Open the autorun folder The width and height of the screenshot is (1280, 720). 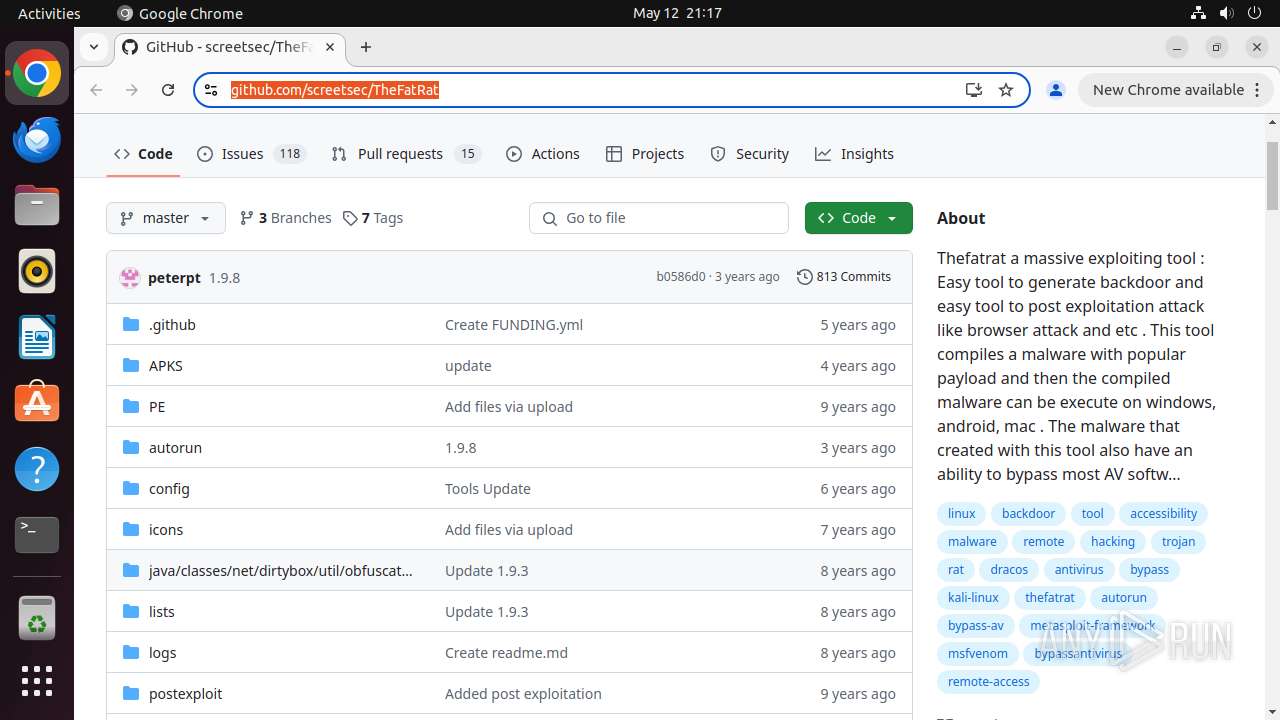coord(175,448)
